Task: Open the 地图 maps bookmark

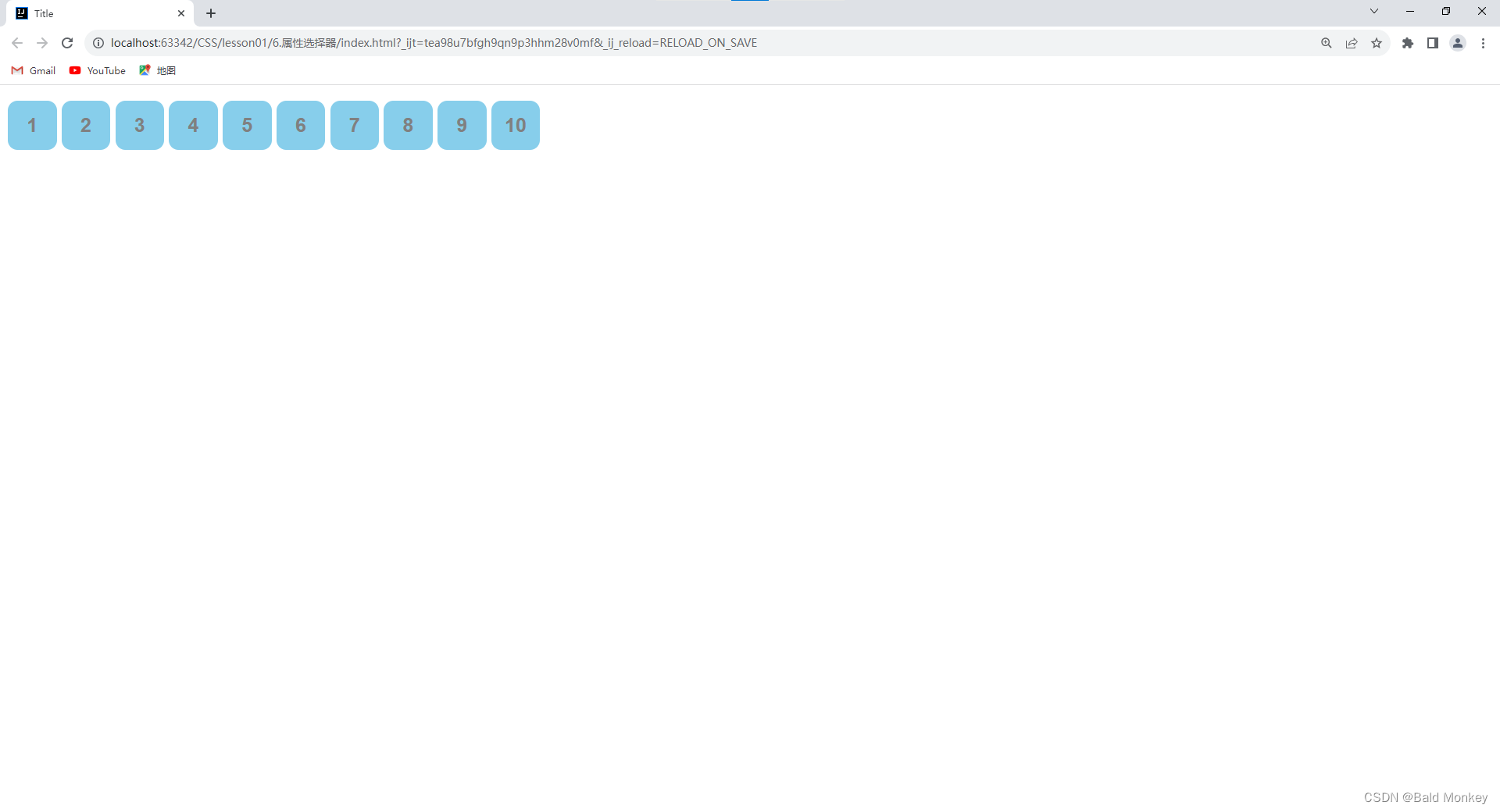Action: tap(158, 70)
